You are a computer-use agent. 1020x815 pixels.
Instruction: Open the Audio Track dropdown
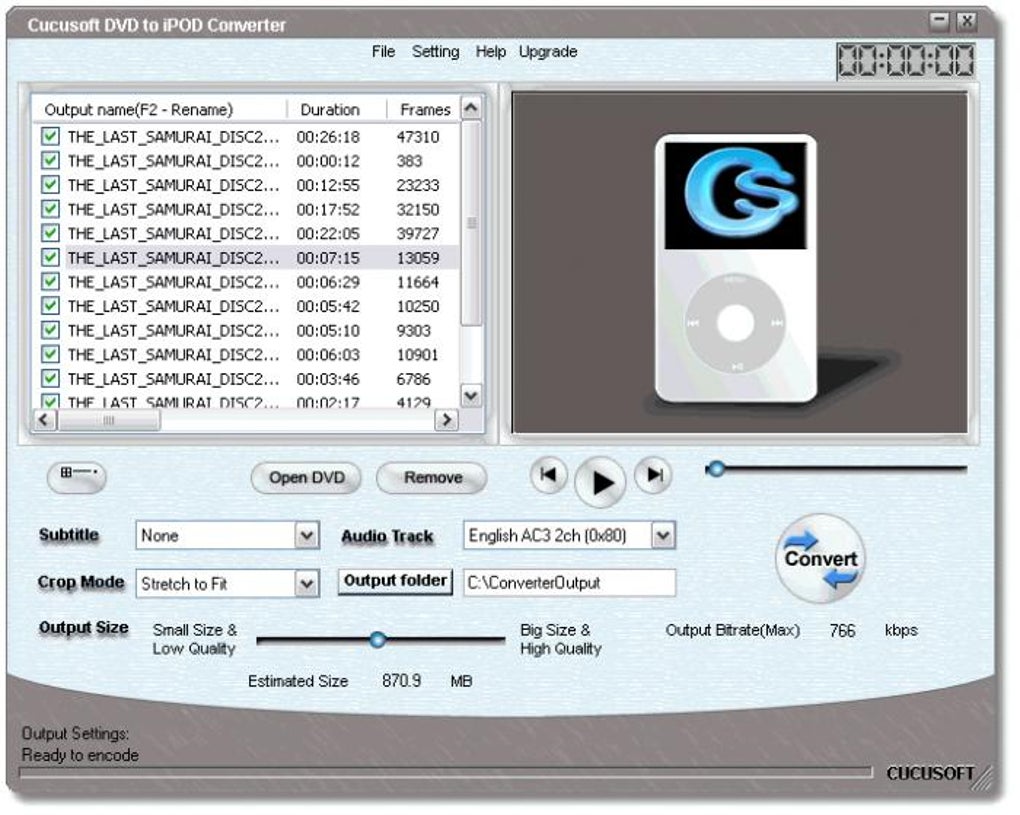(663, 536)
